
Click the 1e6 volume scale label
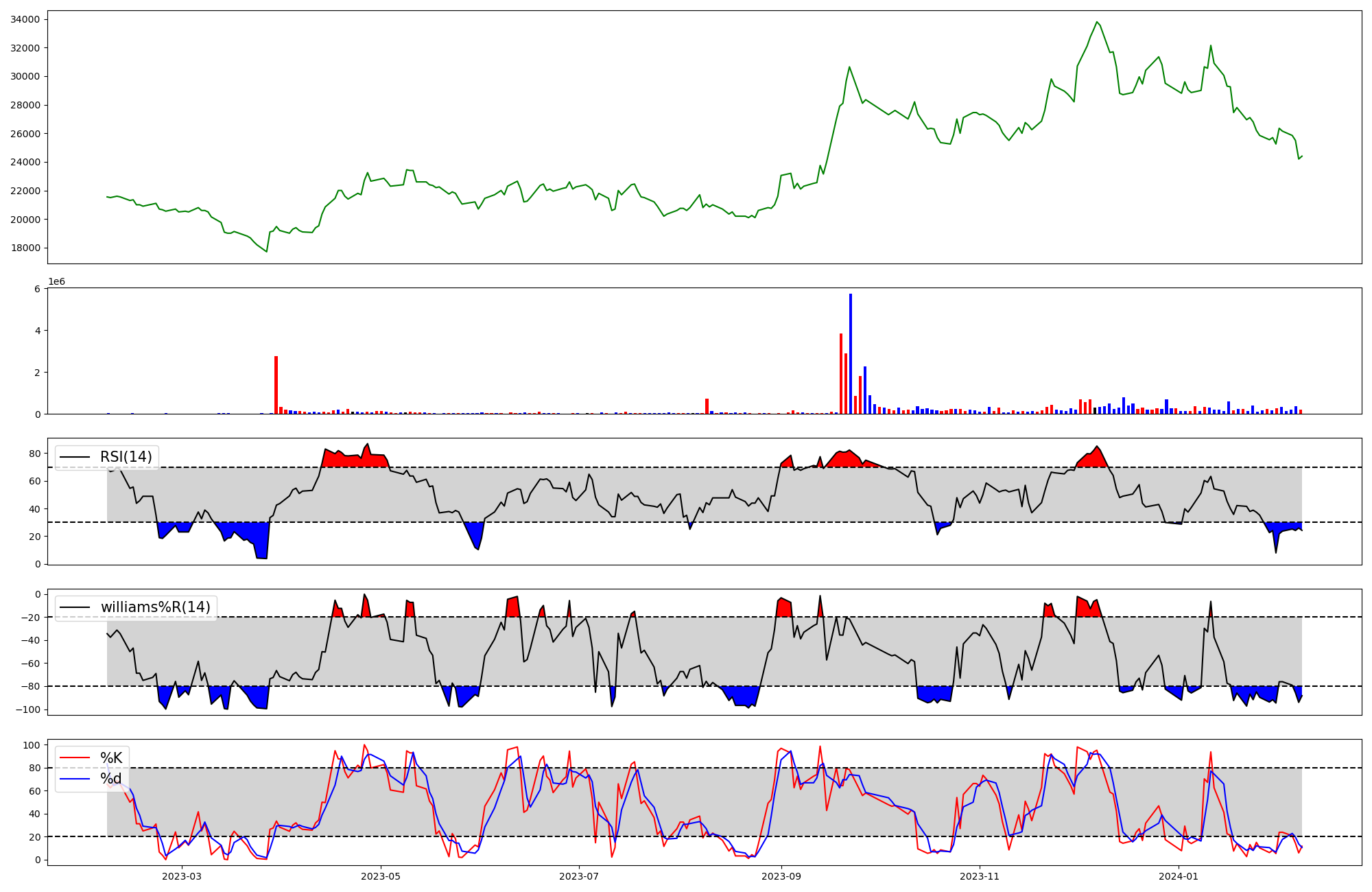[56, 281]
